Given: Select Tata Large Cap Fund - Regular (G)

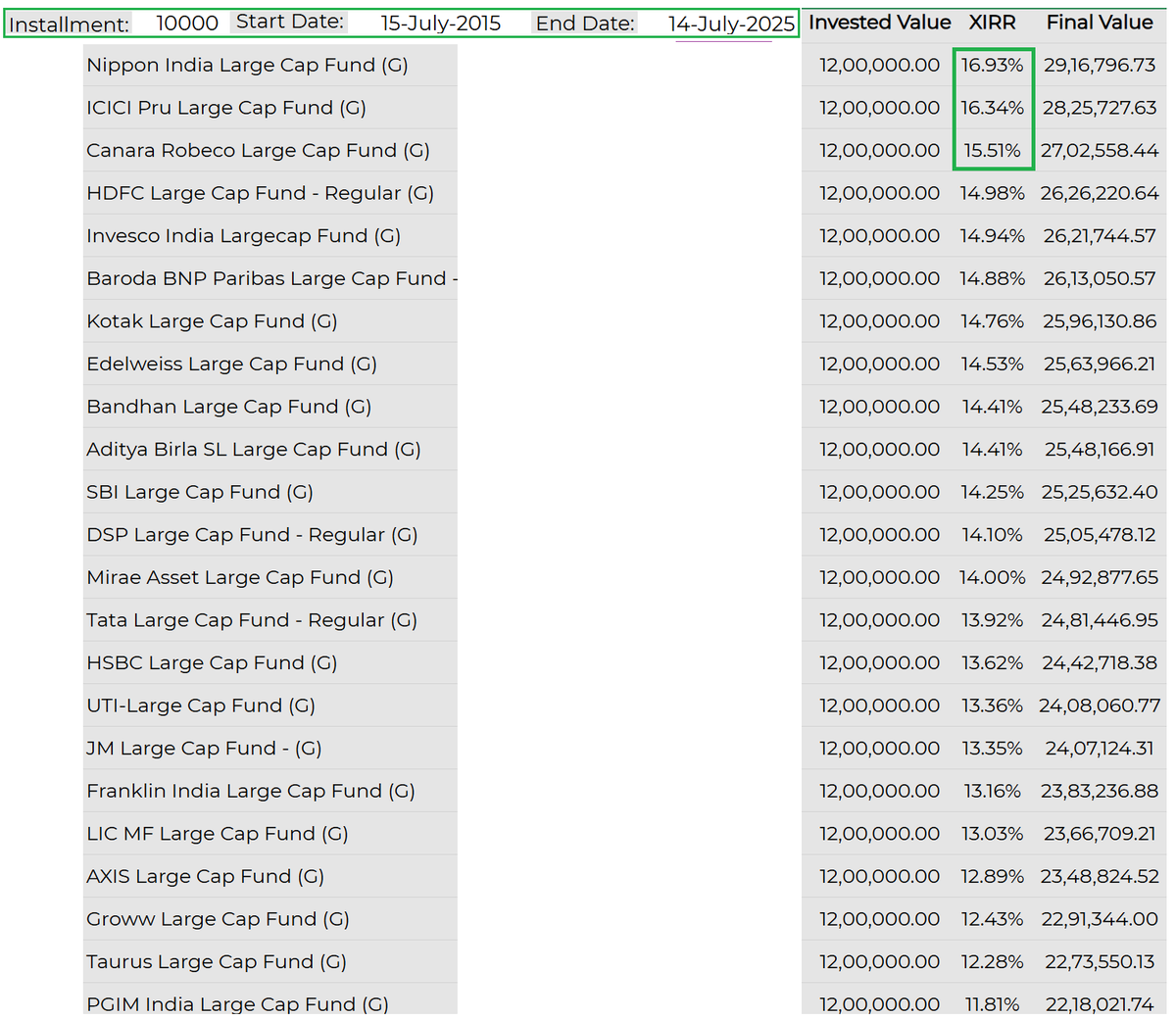Looking at the screenshot, I should pos(252,620).
